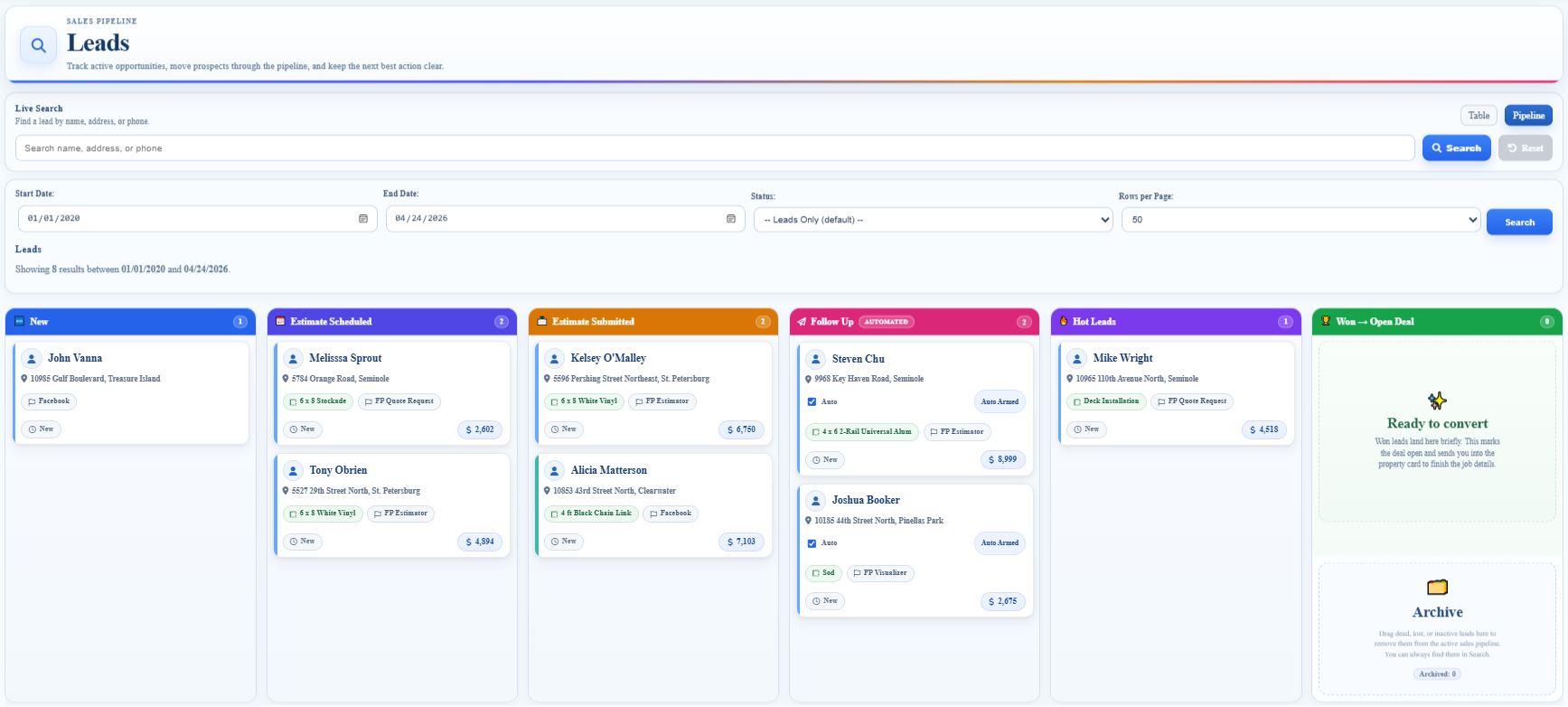The width and height of the screenshot is (1568, 707).
Task: Click the Estimate Scheduled calendar icon
Action: coord(280,321)
